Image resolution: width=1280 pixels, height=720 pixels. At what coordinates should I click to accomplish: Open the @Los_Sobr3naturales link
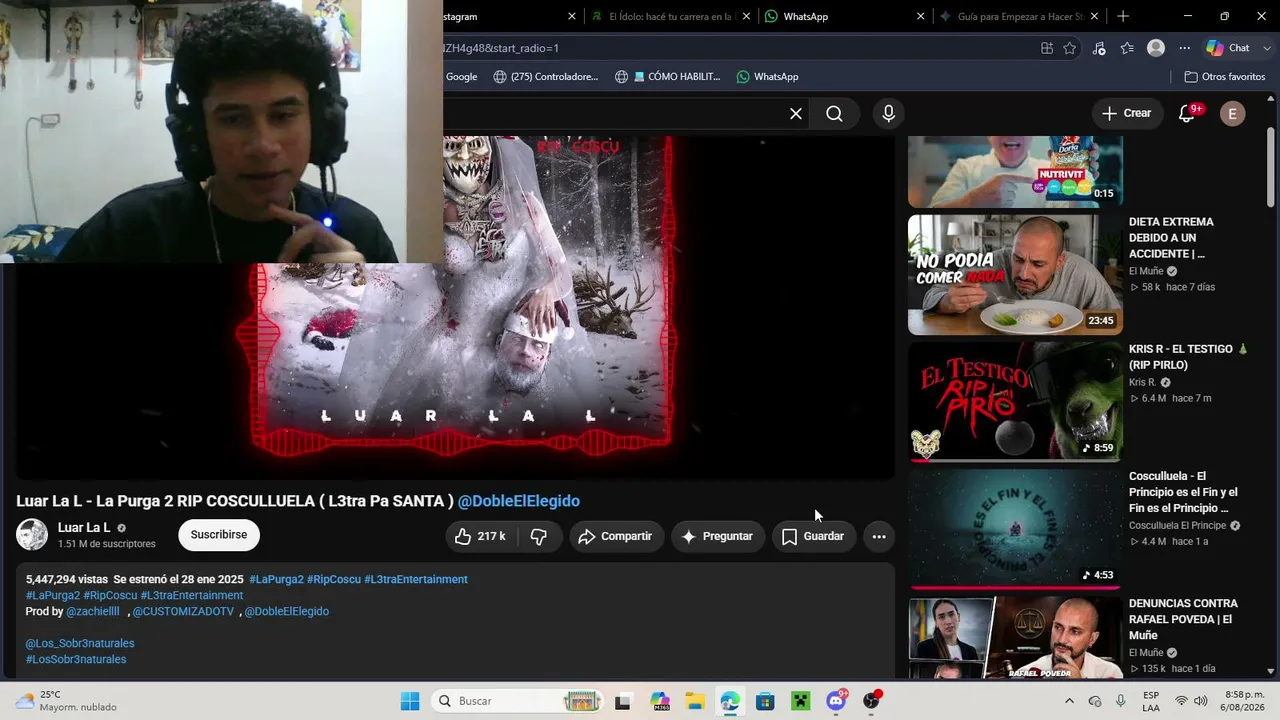(x=80, y=643)
